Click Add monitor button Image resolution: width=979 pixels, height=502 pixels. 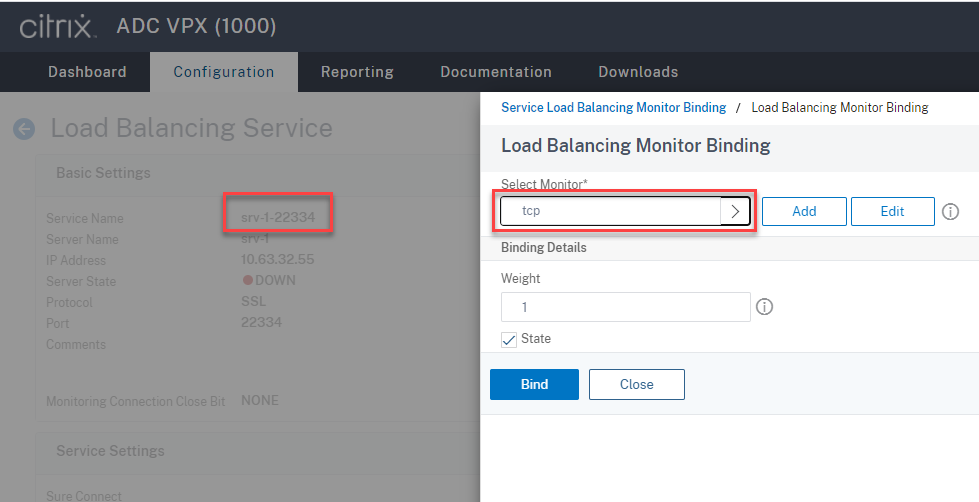click(x=804, y=211)
